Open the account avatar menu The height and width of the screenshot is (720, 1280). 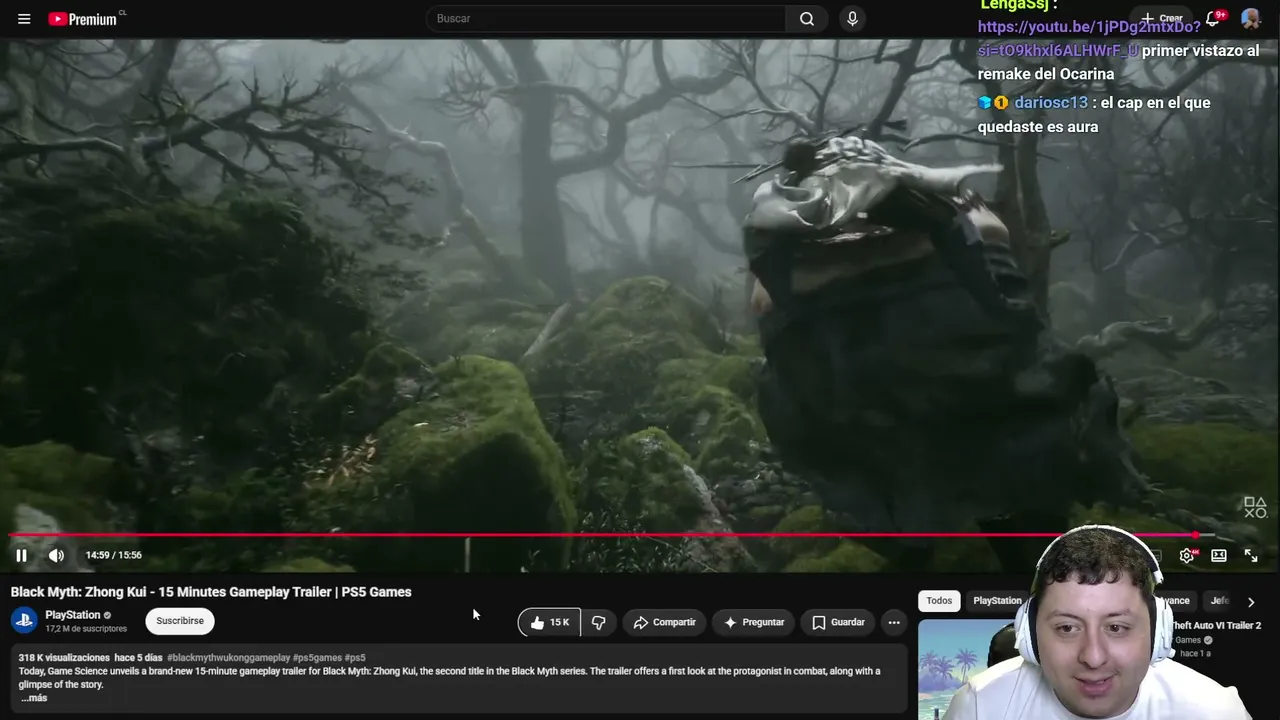[1250, 19]
